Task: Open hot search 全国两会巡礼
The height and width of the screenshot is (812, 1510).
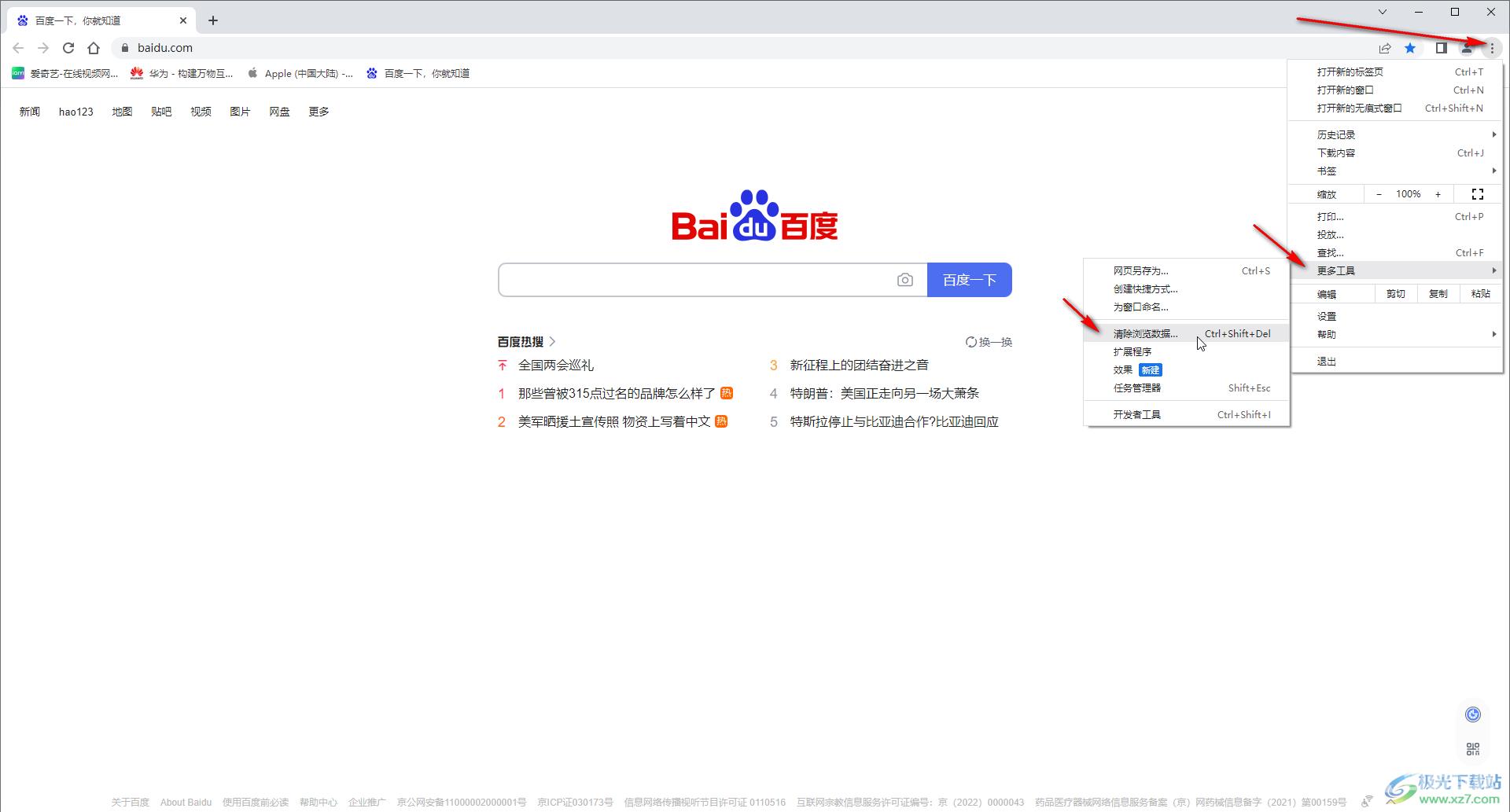Action: point(556,365)
